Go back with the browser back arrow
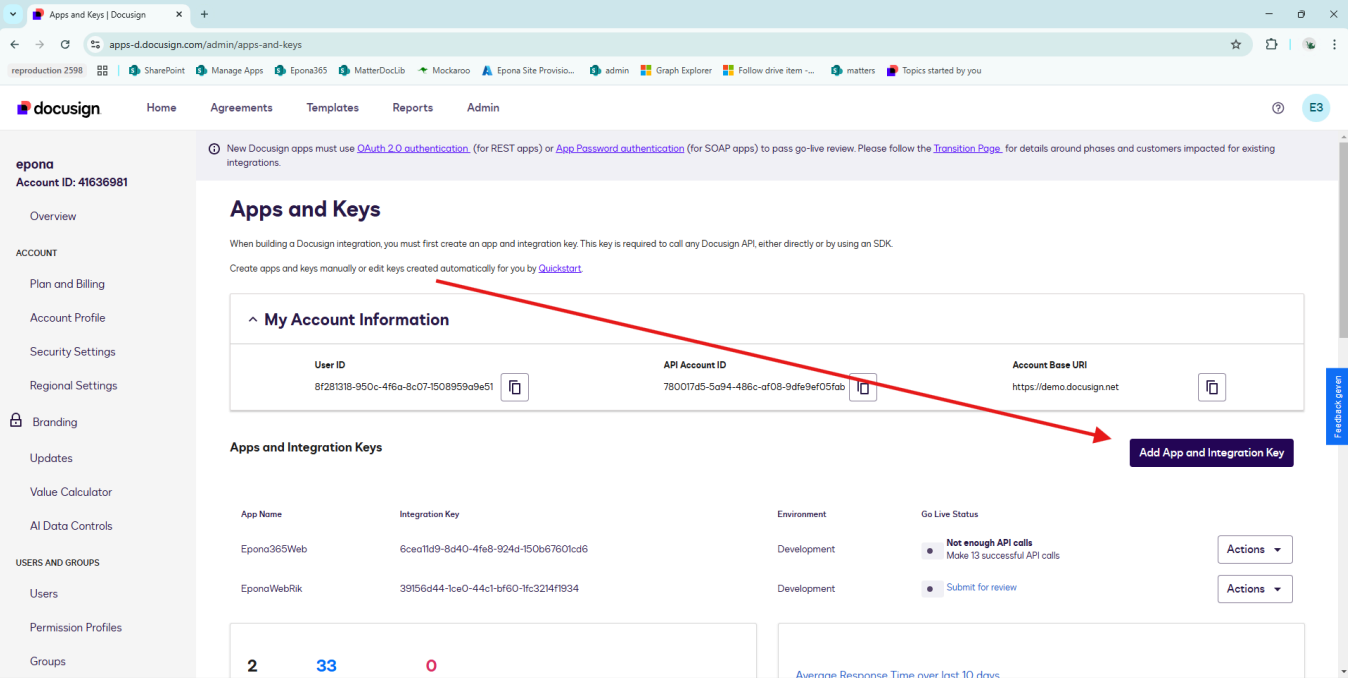The image size is (1348, 678). (x=14, y=44)
